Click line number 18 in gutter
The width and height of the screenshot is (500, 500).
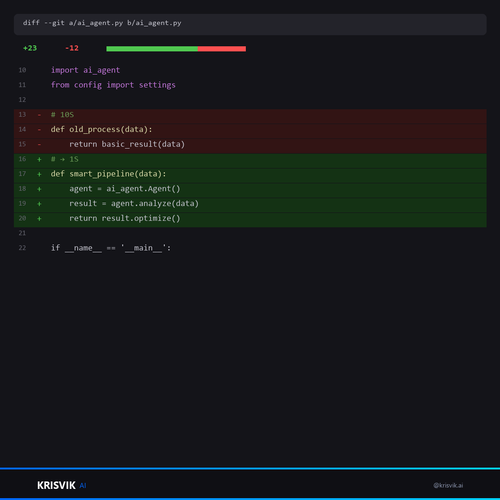pyautogui.click(x=22, y=189)
